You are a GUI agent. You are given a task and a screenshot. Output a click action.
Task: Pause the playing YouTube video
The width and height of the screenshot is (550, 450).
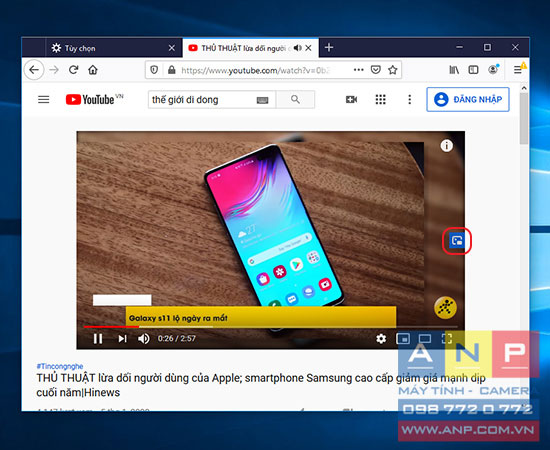pyautogui.click(x=98, y=339)
